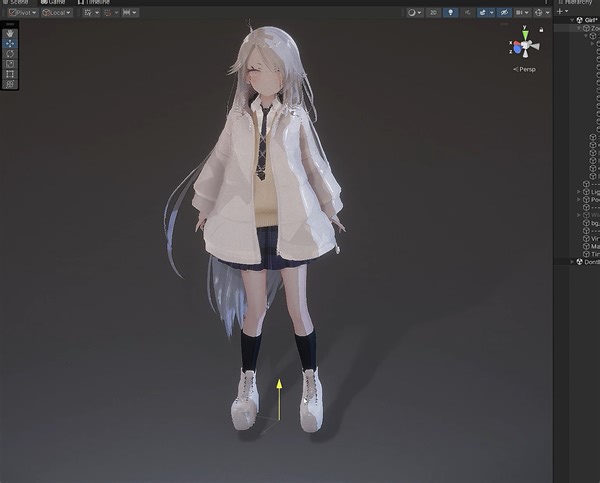The image size is (600, 483).
Task: Select the Scale tool
Action: pos(10,64)
